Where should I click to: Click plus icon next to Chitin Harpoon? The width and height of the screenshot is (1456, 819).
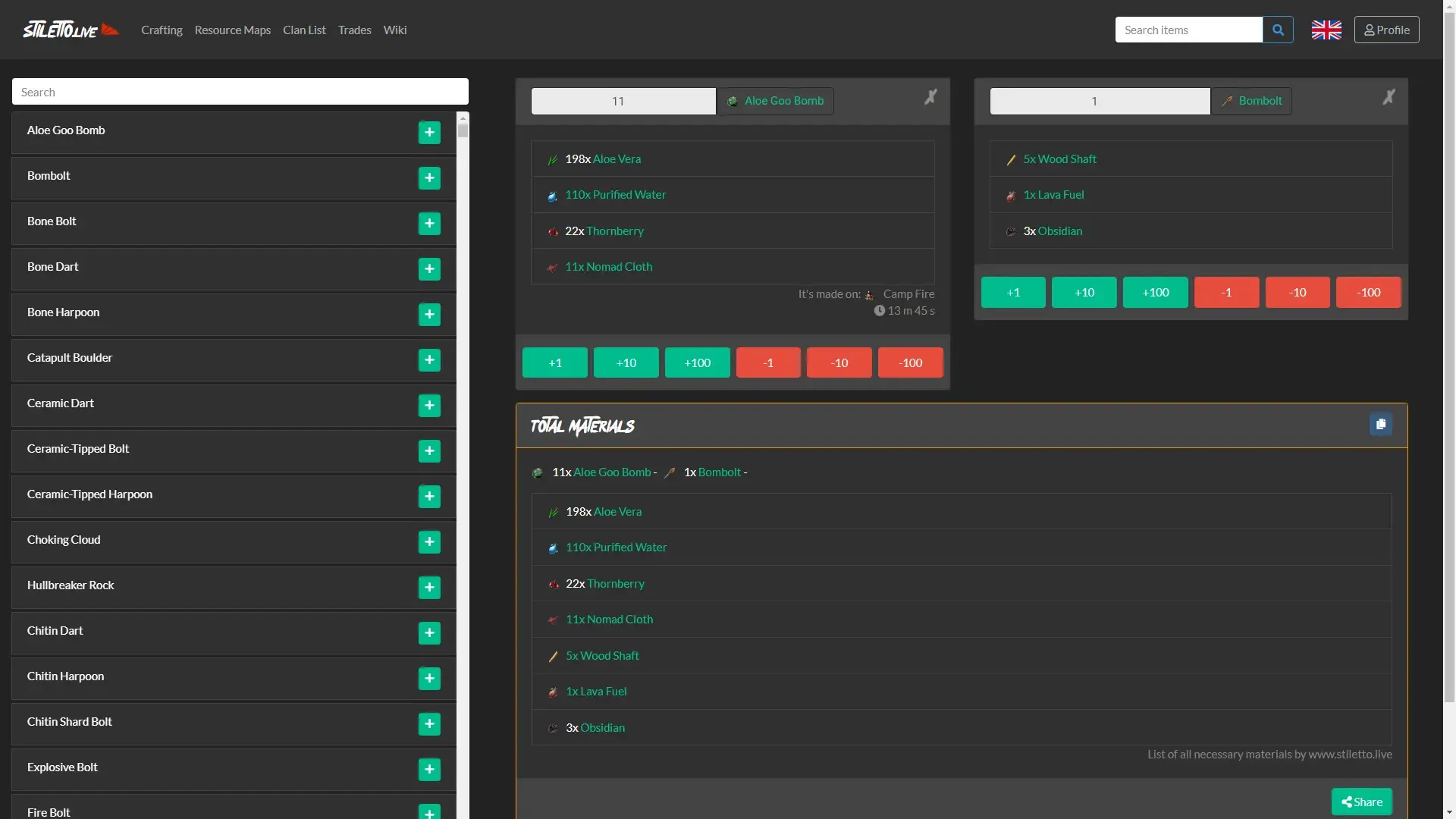click(429, 678)
